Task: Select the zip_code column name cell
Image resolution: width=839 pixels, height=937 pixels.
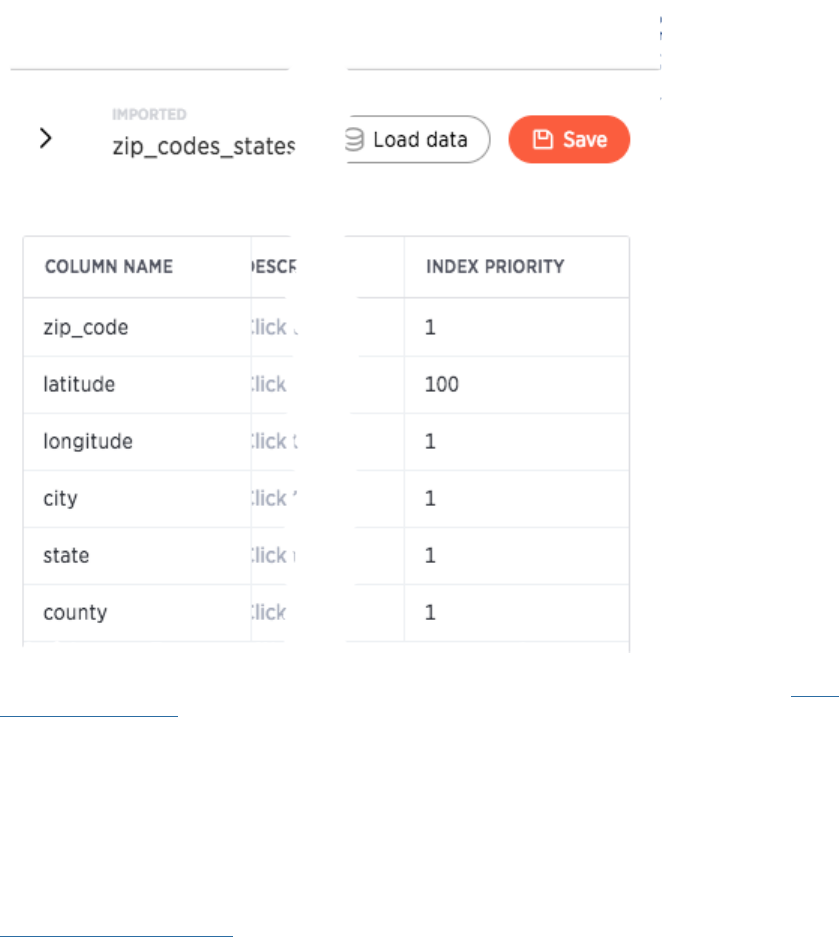Action: (x=87, y=327)
